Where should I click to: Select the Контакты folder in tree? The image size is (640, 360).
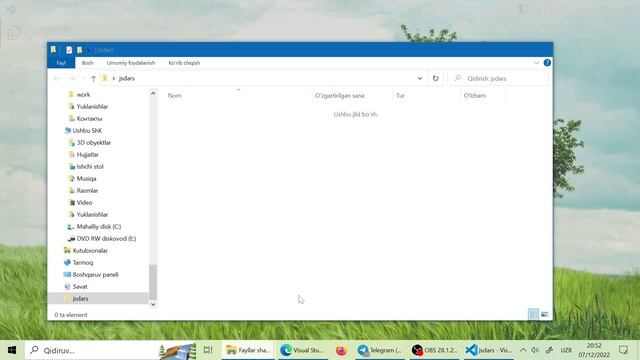pos(89,119)
